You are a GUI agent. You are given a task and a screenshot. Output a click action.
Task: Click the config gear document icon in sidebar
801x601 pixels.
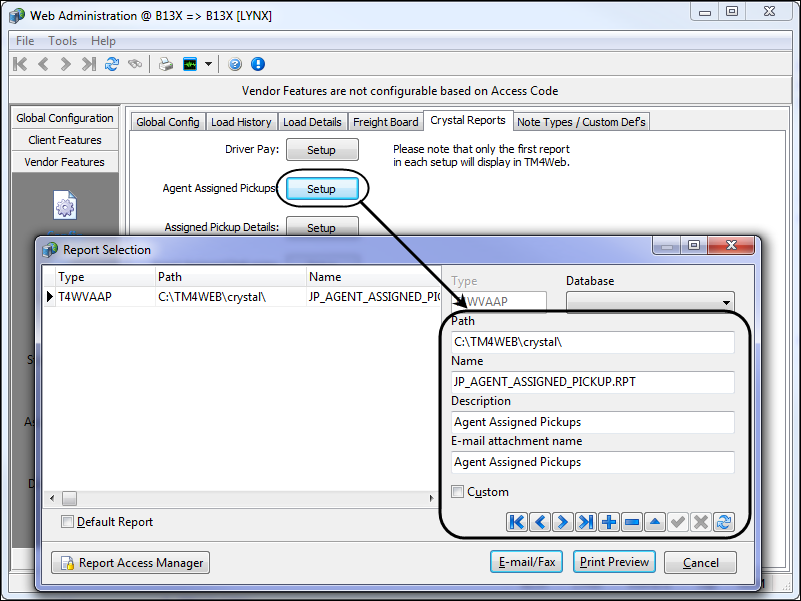tap(65, 205)
